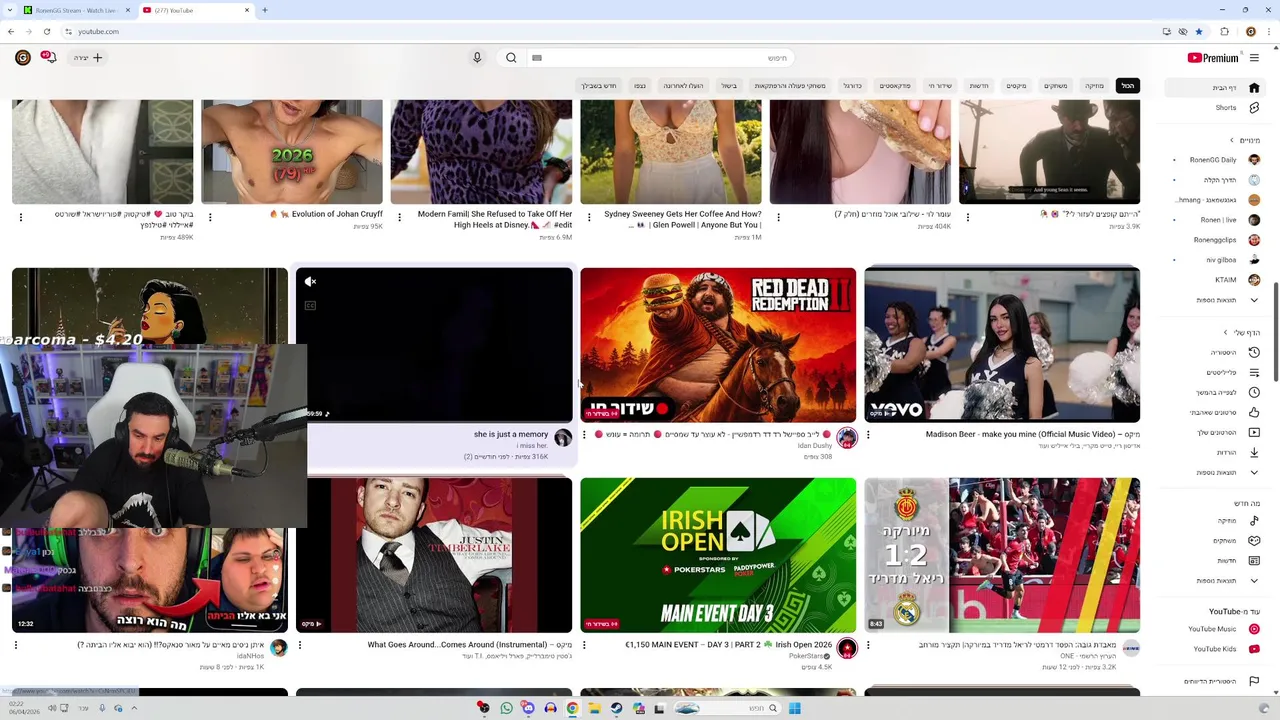Screen dimensions: 1280x720
Task: Open more options for Evolution of Johan Cruyff
Action: pos(210,216)
